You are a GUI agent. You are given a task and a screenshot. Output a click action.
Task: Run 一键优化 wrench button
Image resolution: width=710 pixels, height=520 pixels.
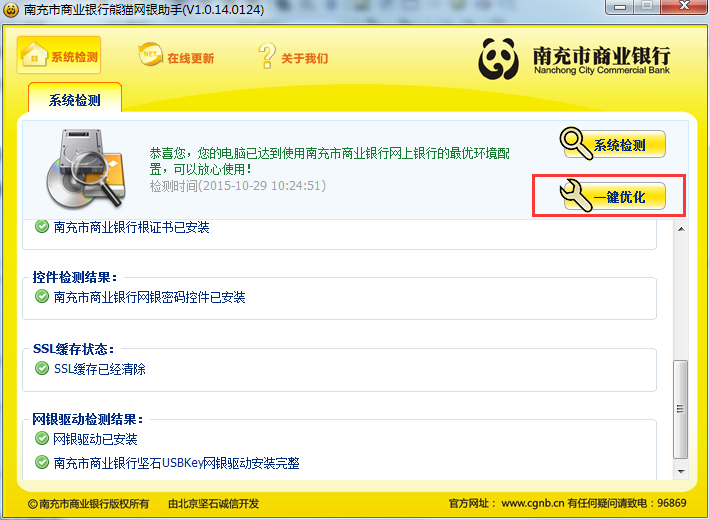(x=613, y=196)
